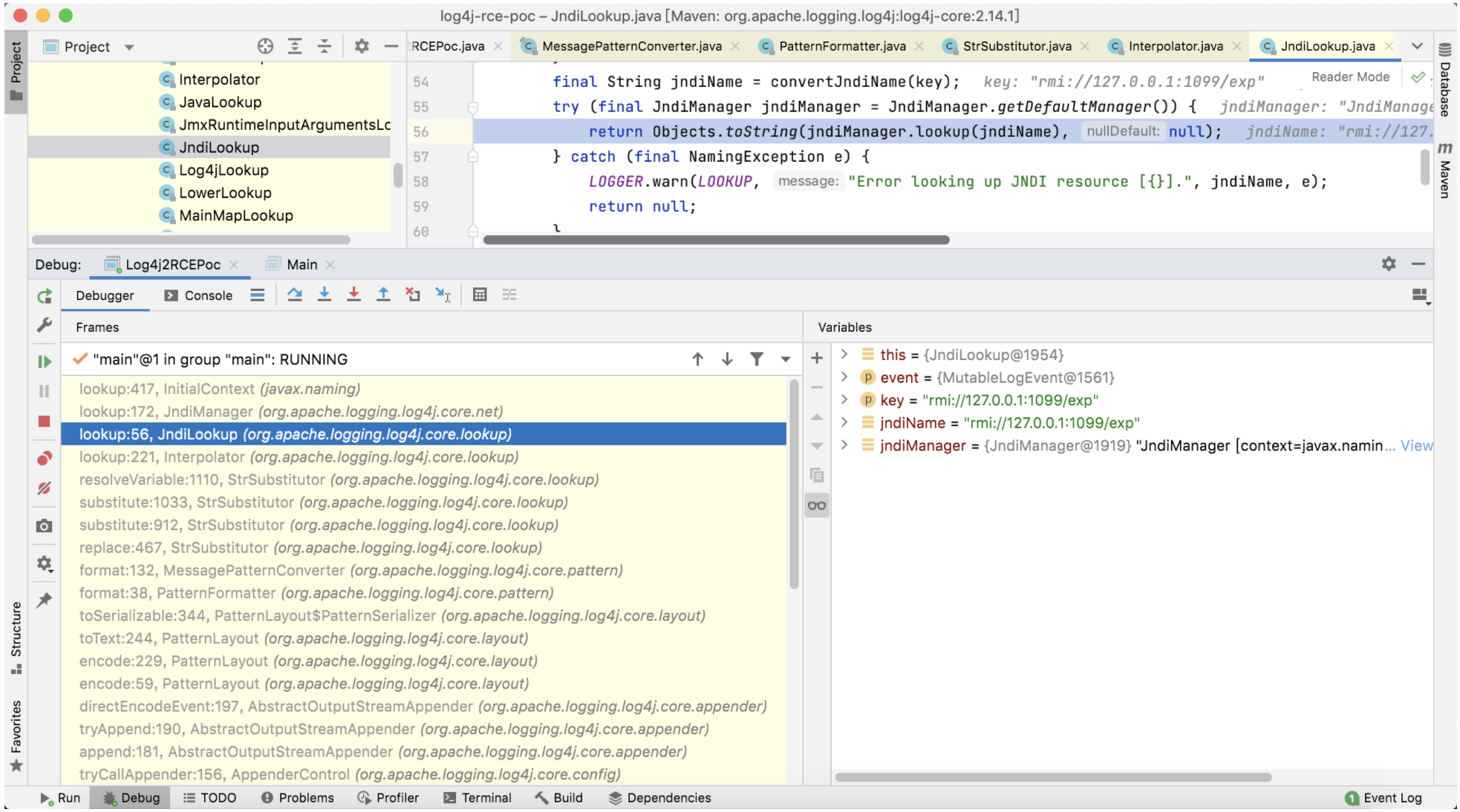
Task: Switch to Main debug session tab
Action: (302, 264)
